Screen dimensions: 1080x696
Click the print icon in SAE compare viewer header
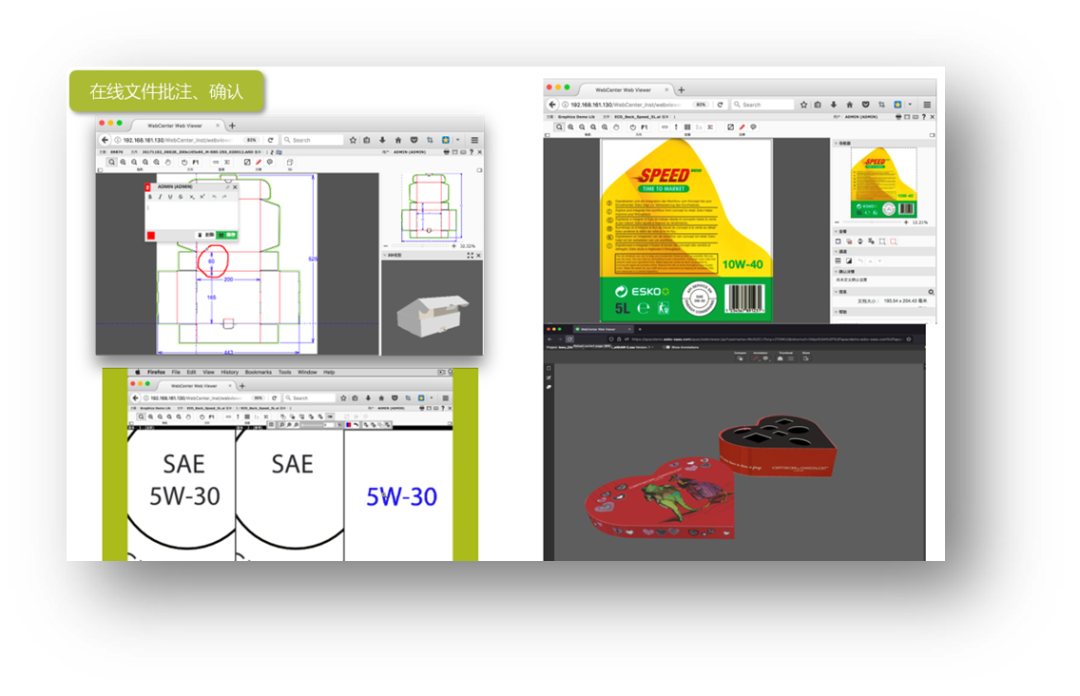pyautogui.click(x=422, y=408)
